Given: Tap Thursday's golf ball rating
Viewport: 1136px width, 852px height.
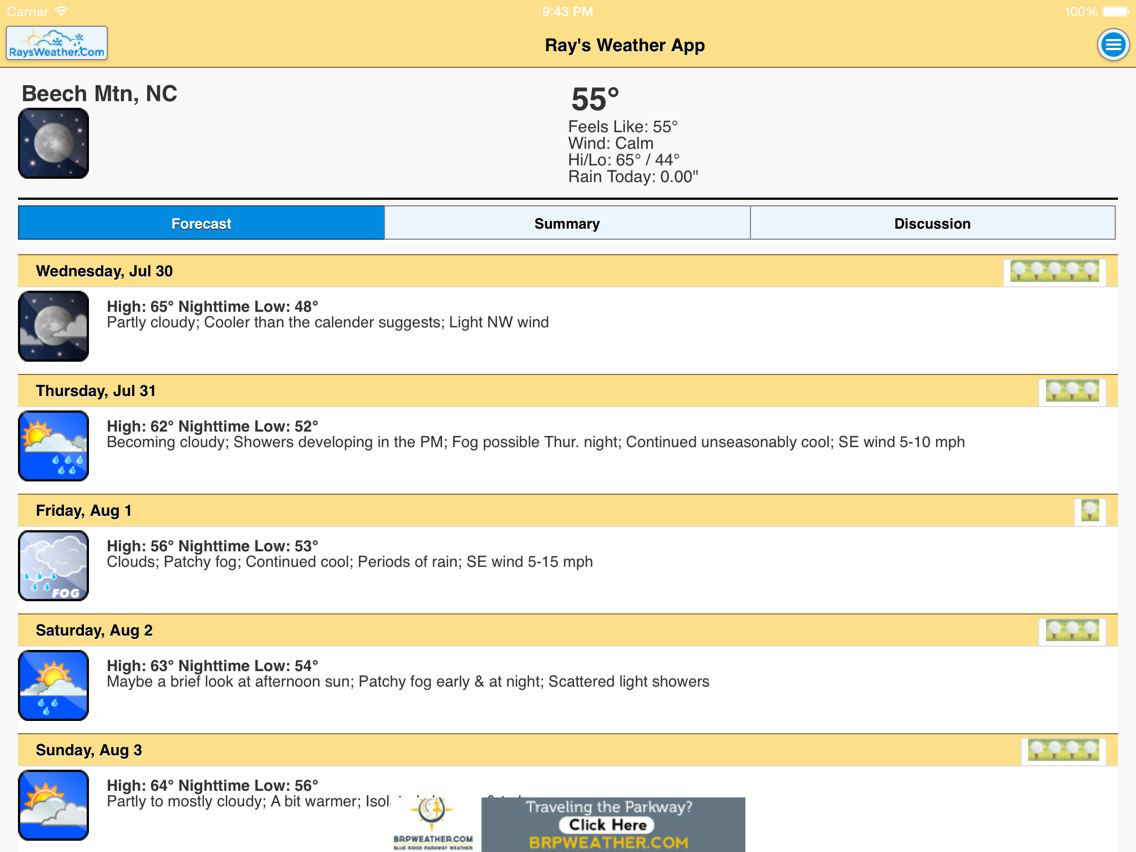Looking at the screenshot, I should coord(1072,391).
